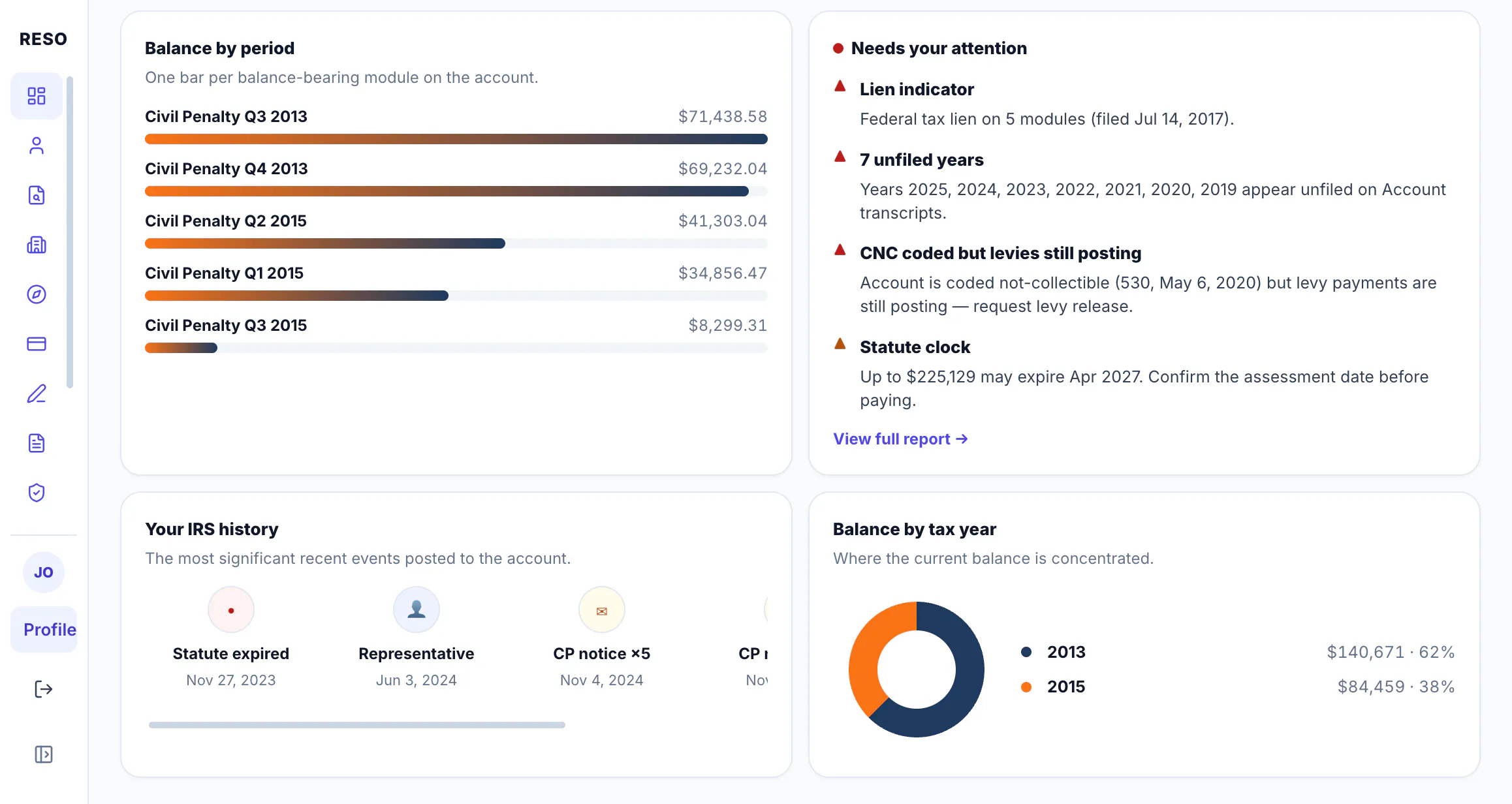
Task: Open the credit card icon in sidebar
Action: coord(37,344)
